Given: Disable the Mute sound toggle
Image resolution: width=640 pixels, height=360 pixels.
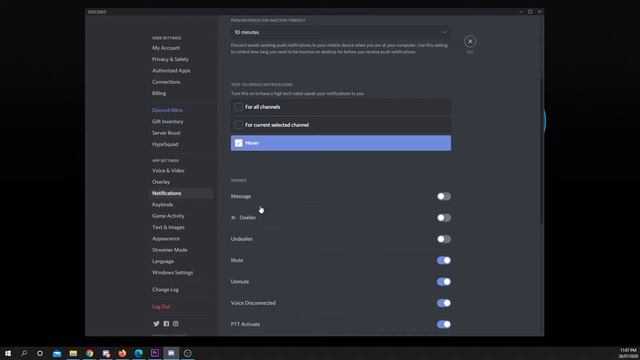Looking at the screenshot, I should pyautogui.click(x=444, y=260).
